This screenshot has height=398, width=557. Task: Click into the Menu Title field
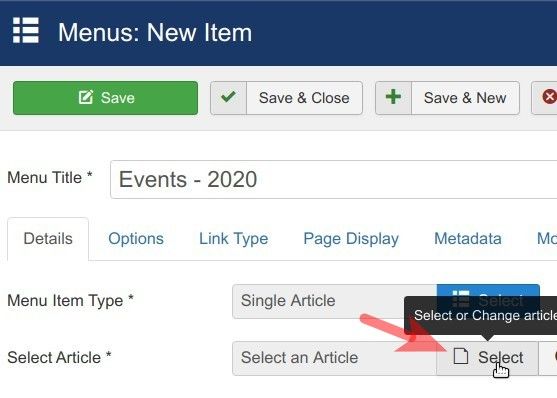[x=333, y=179]
